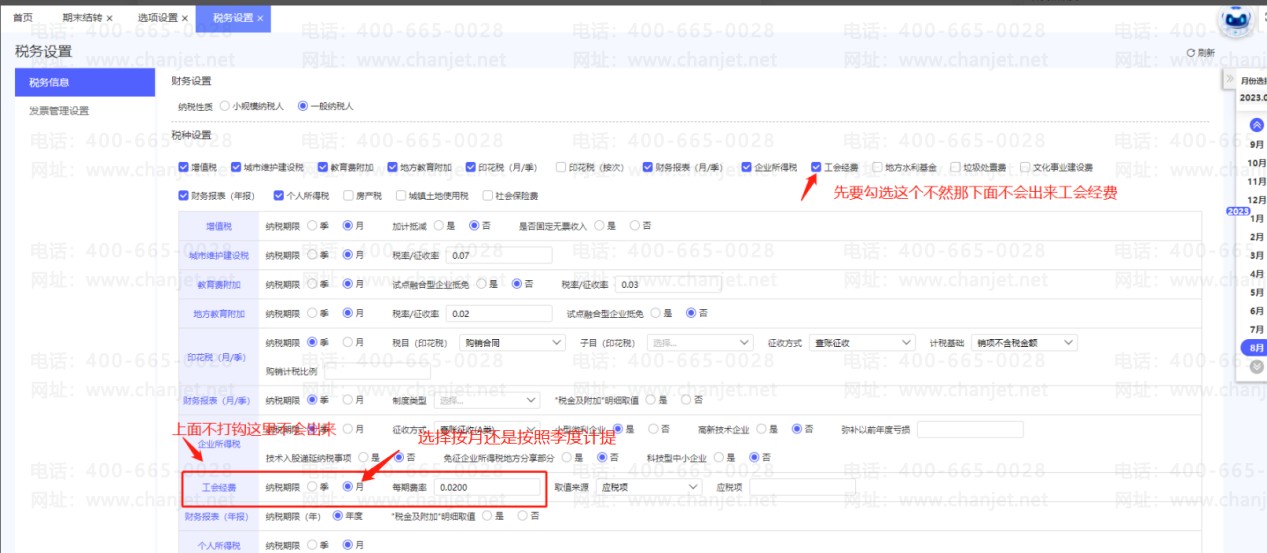
Task: Click the 每期费率 field 0.0200
Action: point(489,487)
